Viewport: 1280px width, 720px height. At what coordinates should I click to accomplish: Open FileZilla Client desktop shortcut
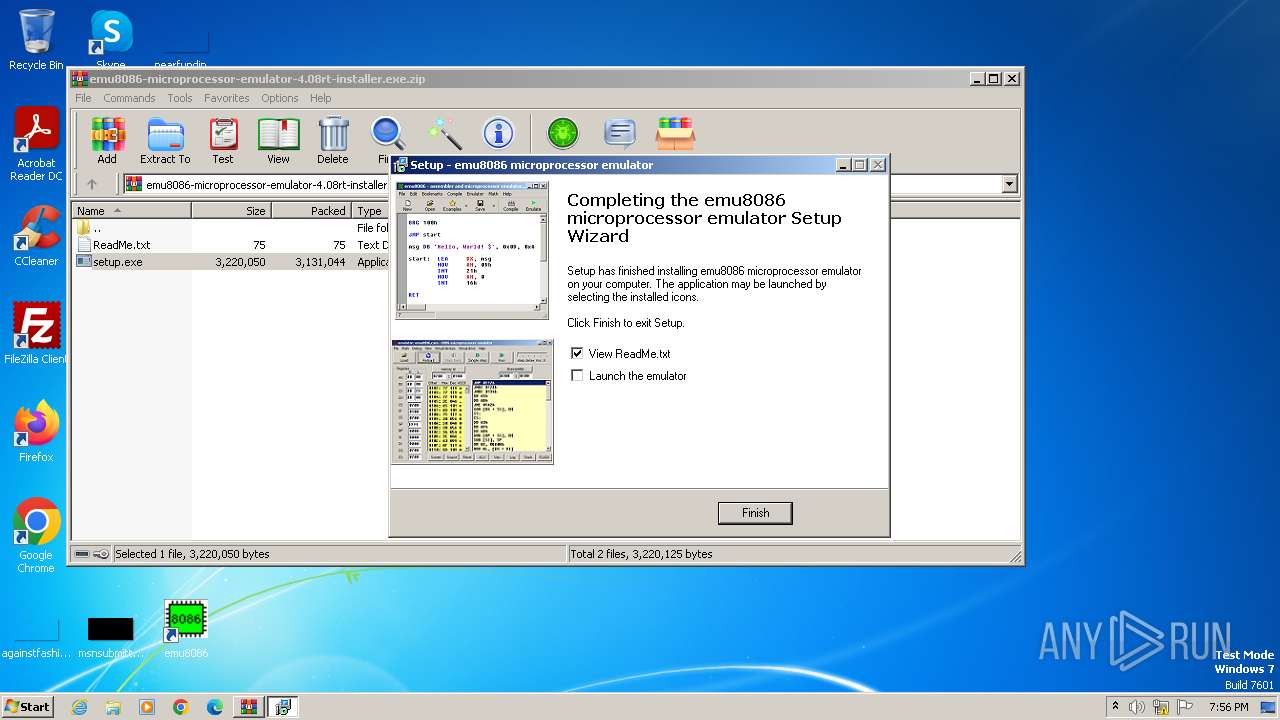(36, 334)
